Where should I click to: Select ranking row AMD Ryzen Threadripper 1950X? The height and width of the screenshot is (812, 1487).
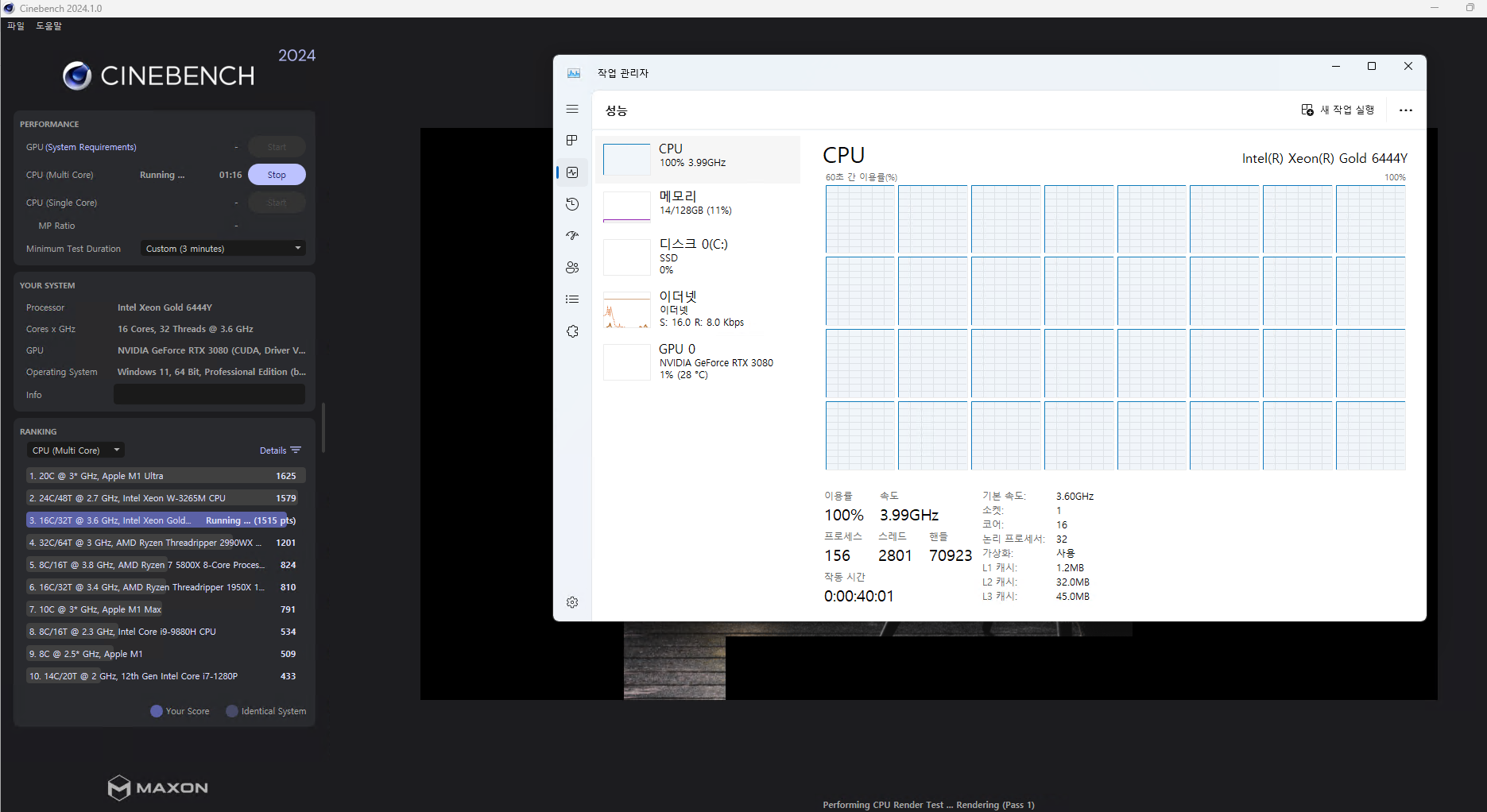(165, 587)
